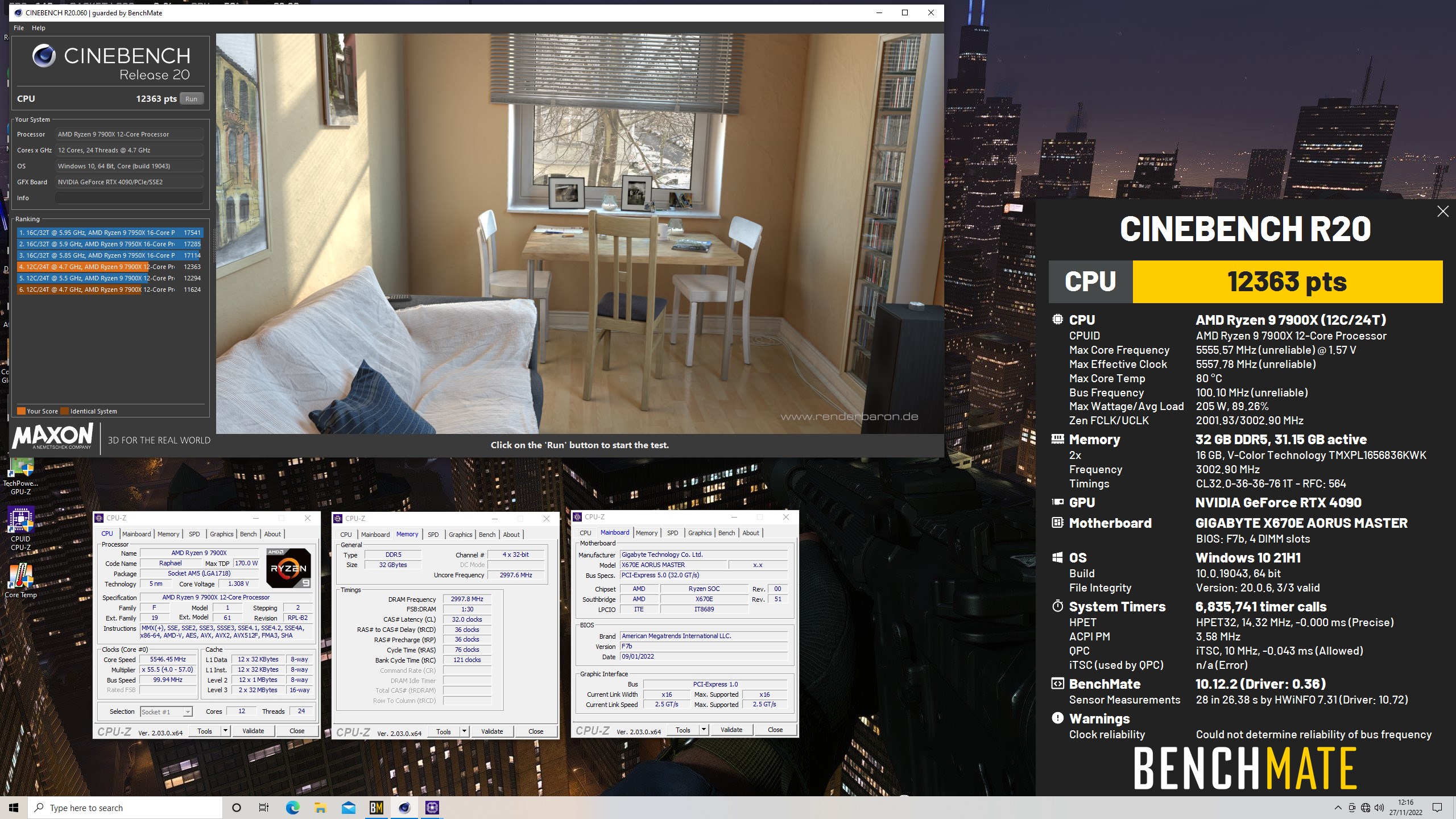Screen dimensions: 1456x819
Task: Open About tab in middle CPU-Z window
Action: coord(511,535)
